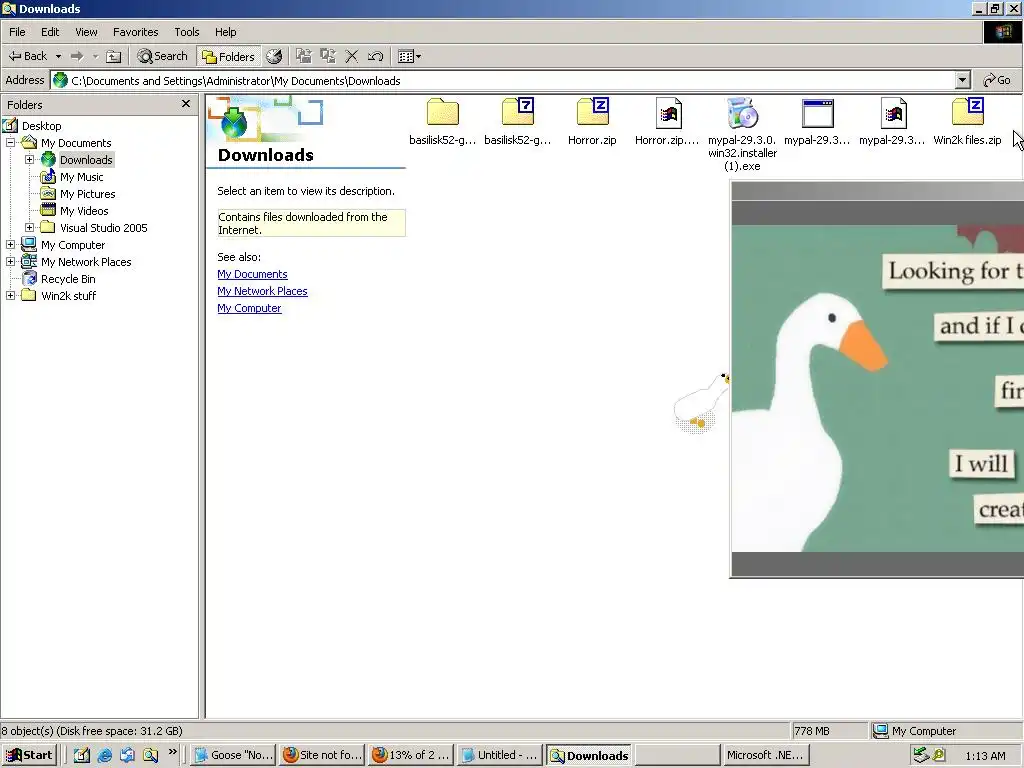Screen dimensions: 1024x768
Task: Click inside the Address bar path
Action: [x=503, y=80]
